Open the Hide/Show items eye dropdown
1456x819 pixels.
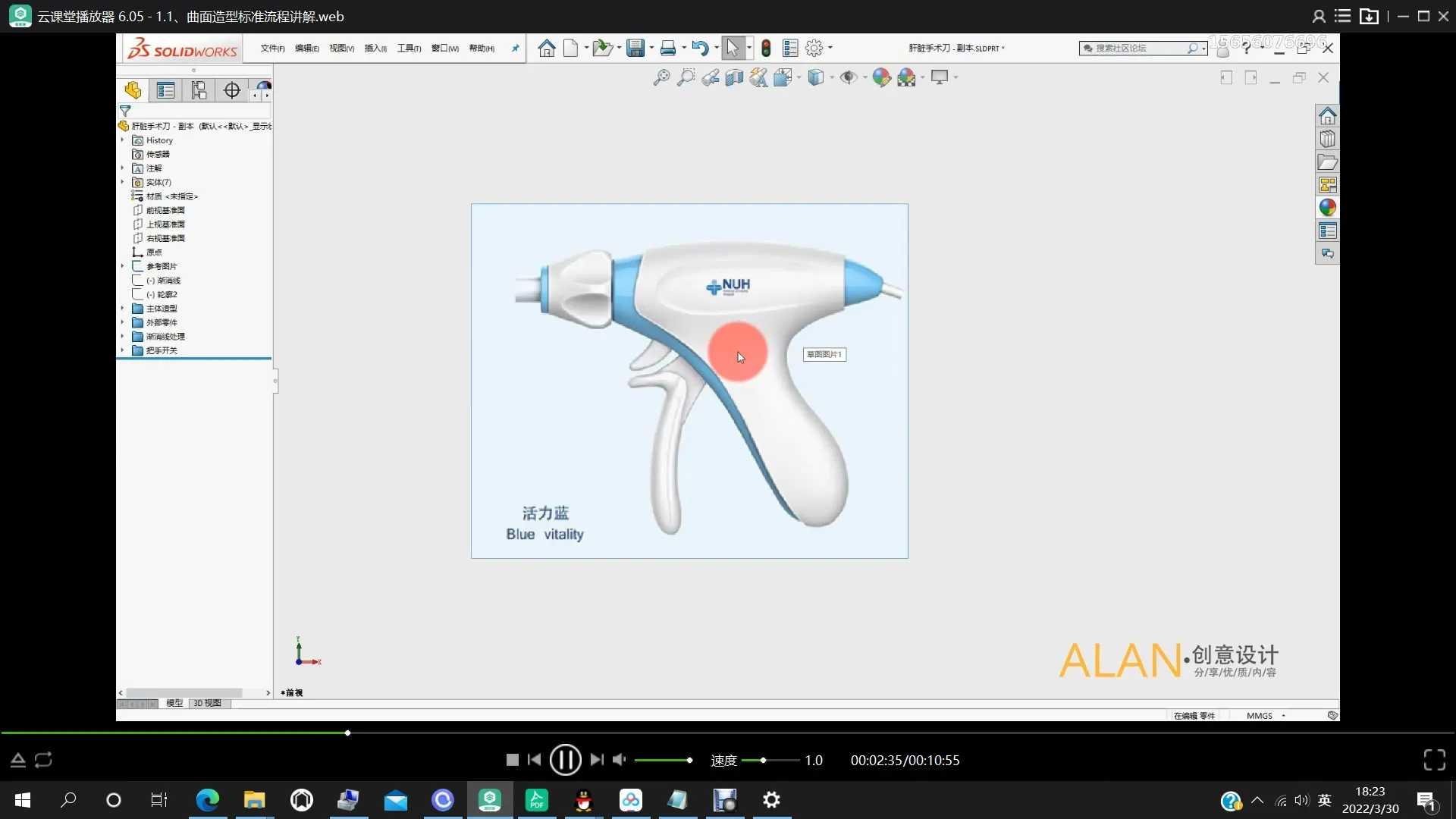tap(864, 77)
